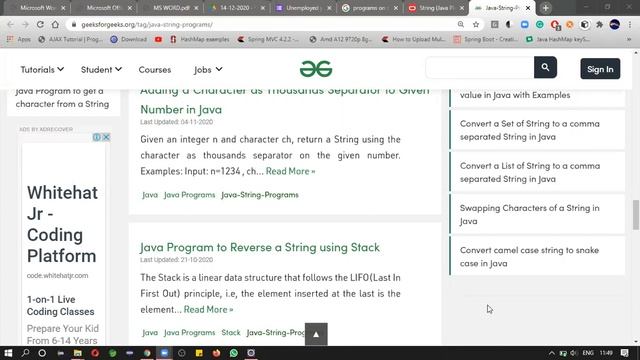The image size is (640, 360).
Task: Open the HashMap examples bookmark
Action: tap(200, 39)
